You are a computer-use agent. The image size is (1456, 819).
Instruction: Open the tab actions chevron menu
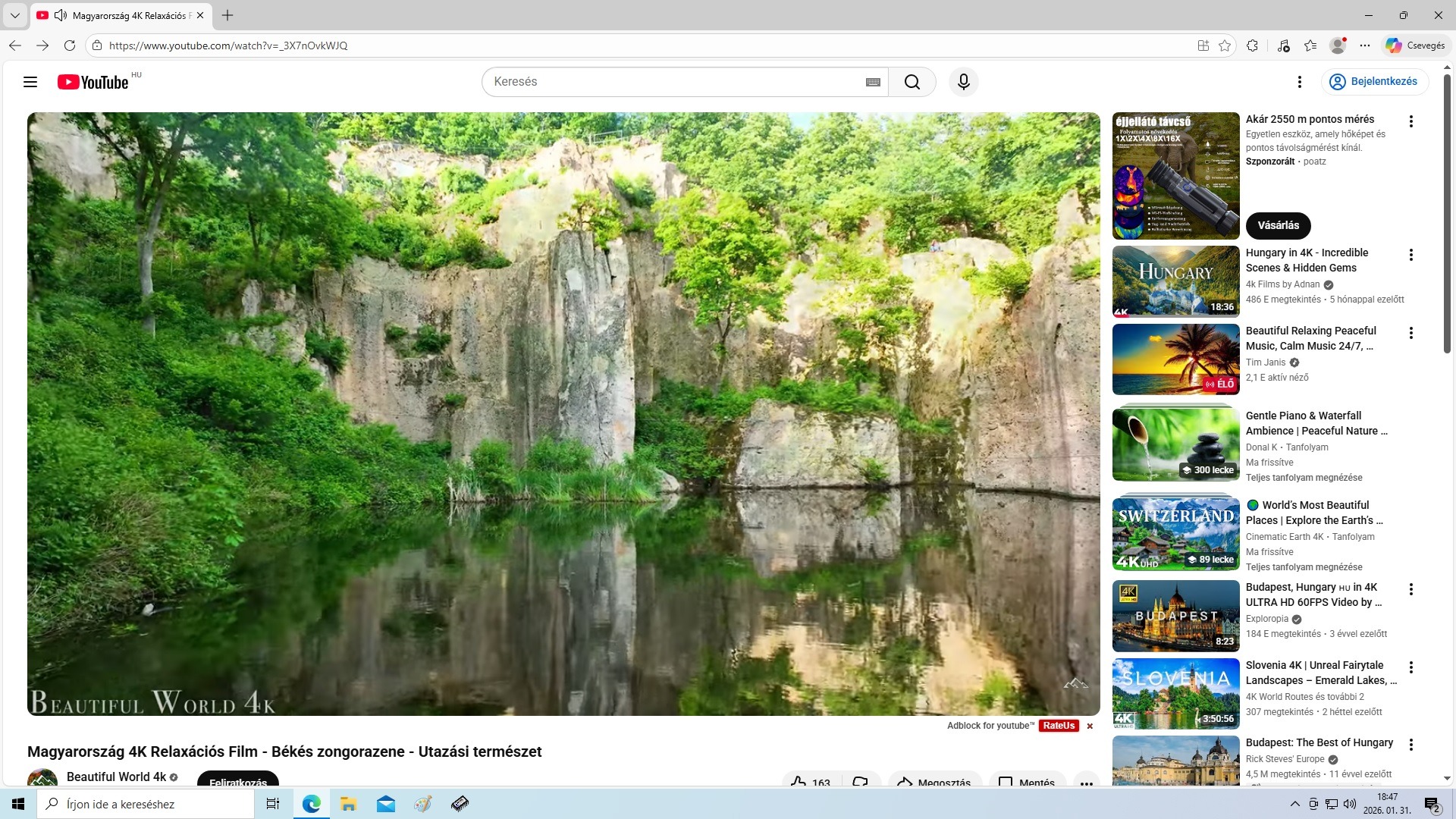[x=14, y=15]
